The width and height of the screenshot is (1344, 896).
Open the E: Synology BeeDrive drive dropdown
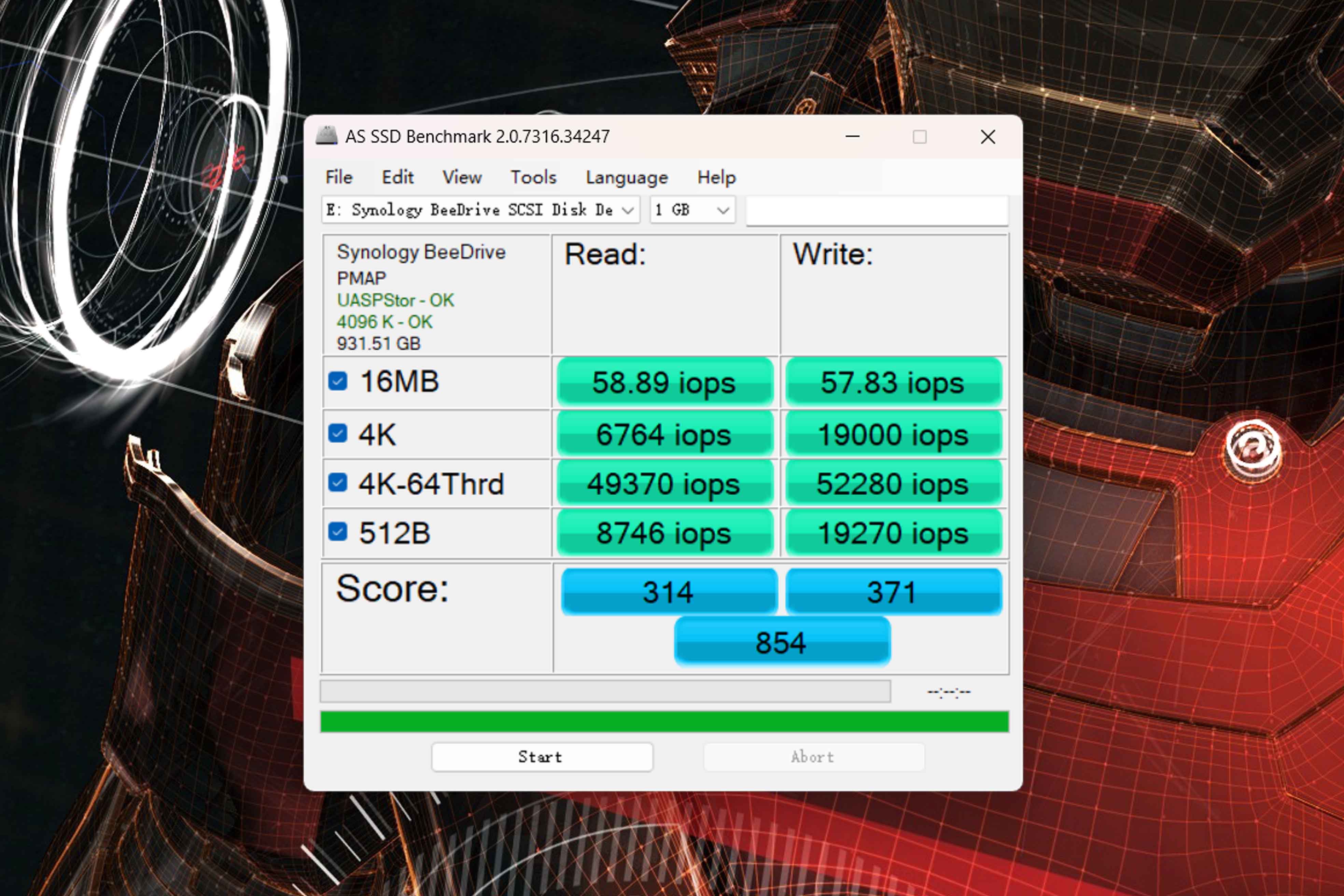(480, 210)
